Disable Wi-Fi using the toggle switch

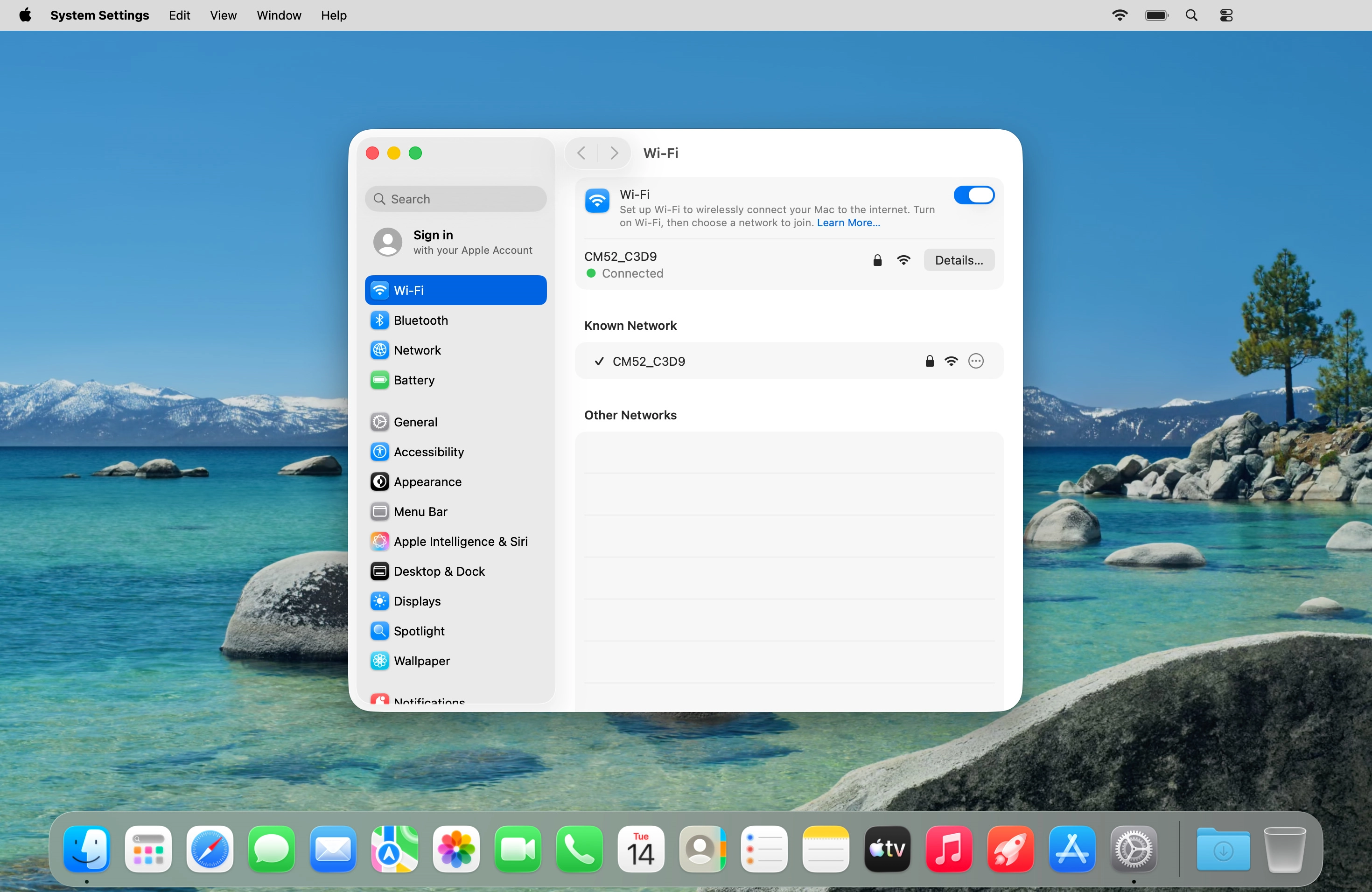974,195
